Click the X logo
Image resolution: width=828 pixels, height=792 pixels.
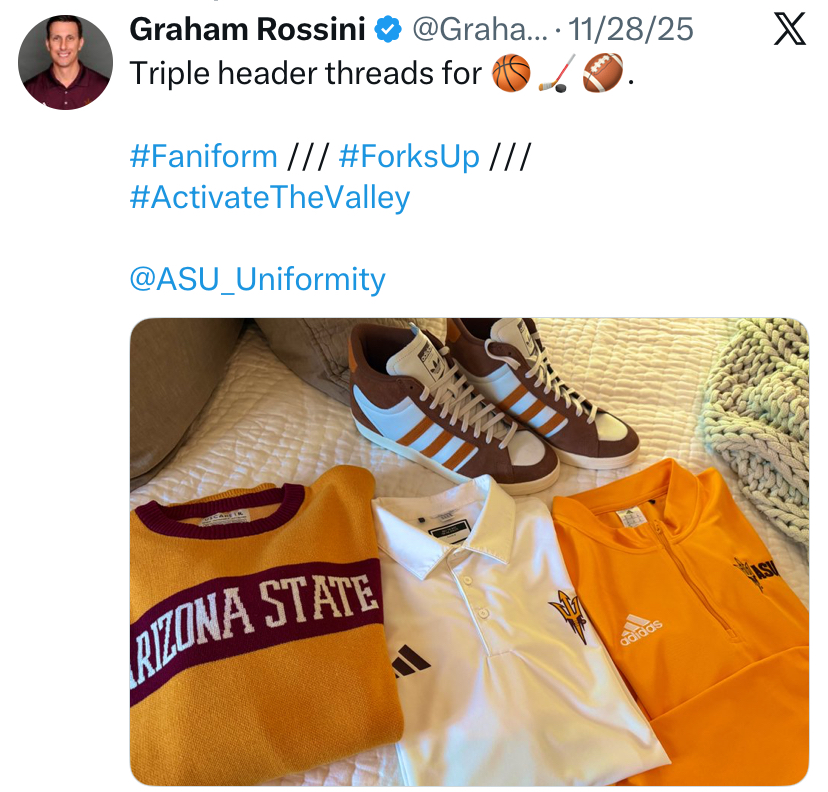(x=790, y=31)
